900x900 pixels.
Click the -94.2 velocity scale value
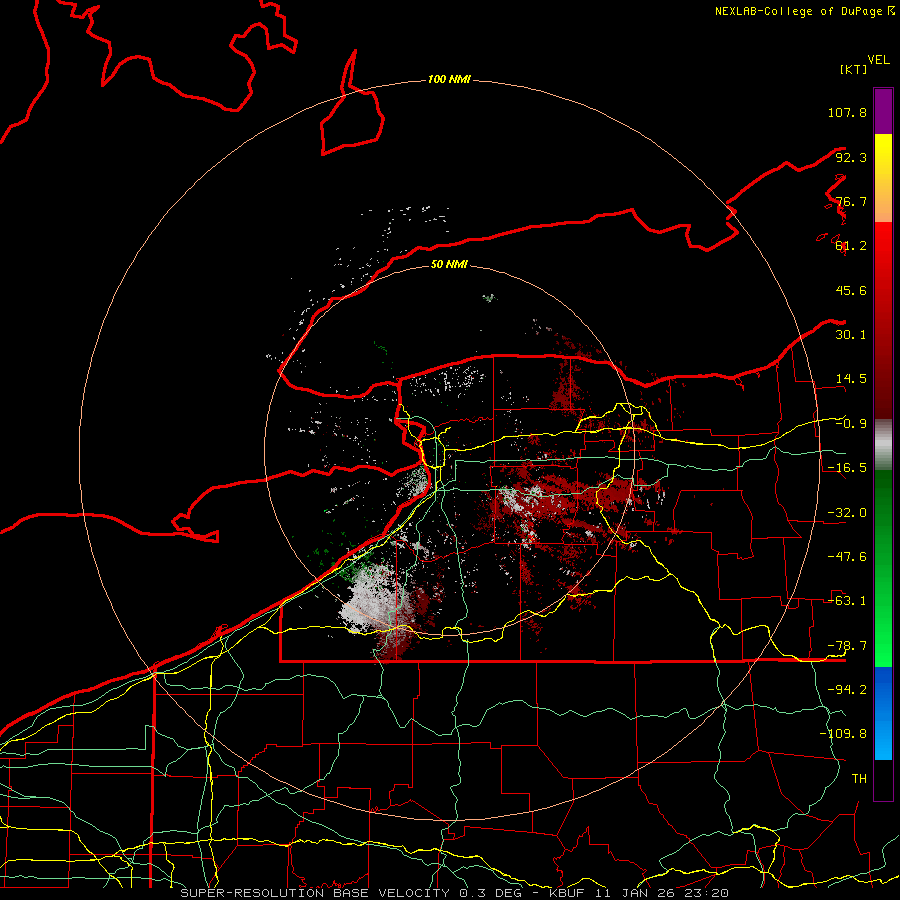coord(847,689)
